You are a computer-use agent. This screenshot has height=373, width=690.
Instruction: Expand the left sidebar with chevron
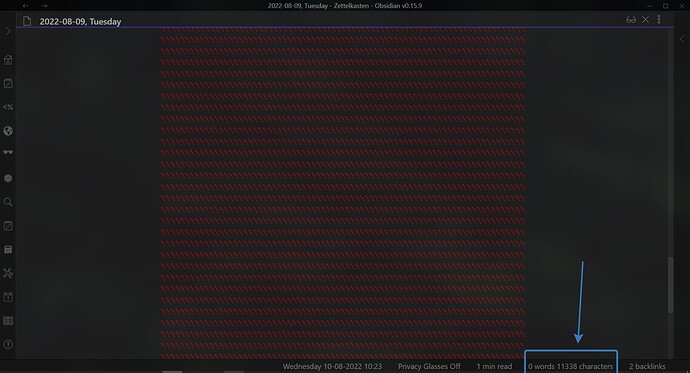[7, 31]
